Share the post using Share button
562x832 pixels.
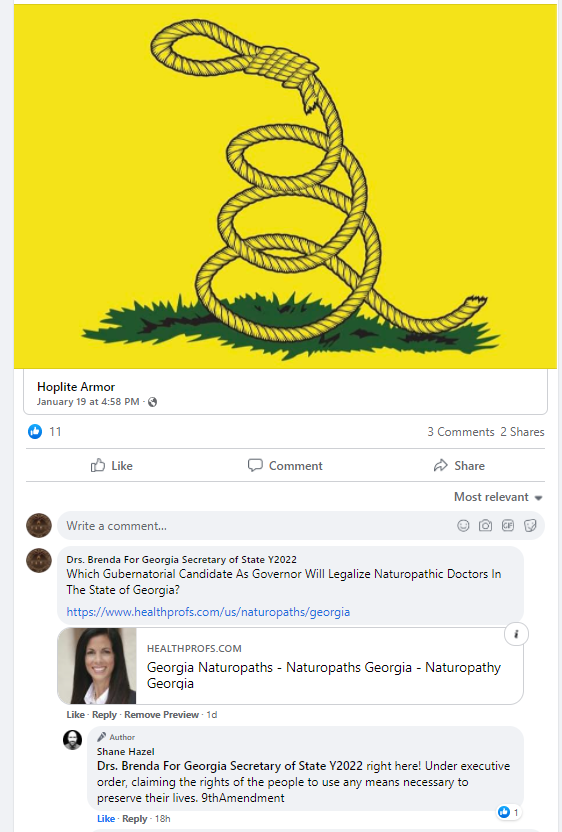(459, 466)
